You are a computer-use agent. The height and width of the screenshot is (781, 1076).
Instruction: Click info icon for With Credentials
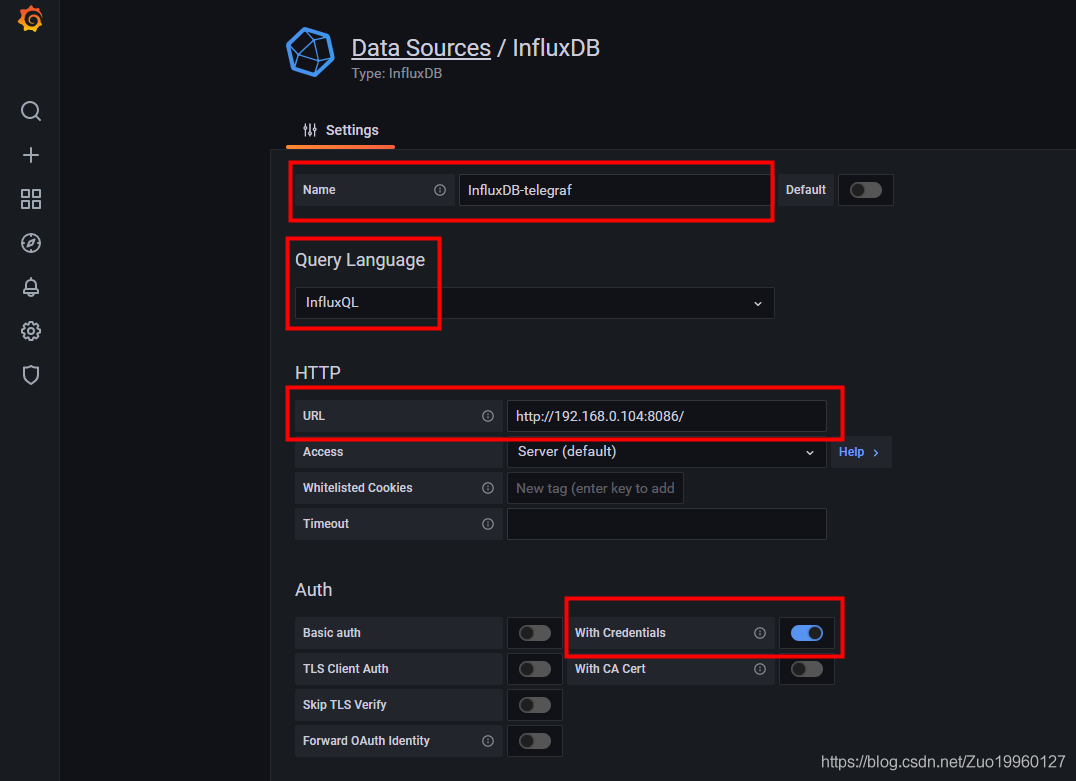(760, 633)
